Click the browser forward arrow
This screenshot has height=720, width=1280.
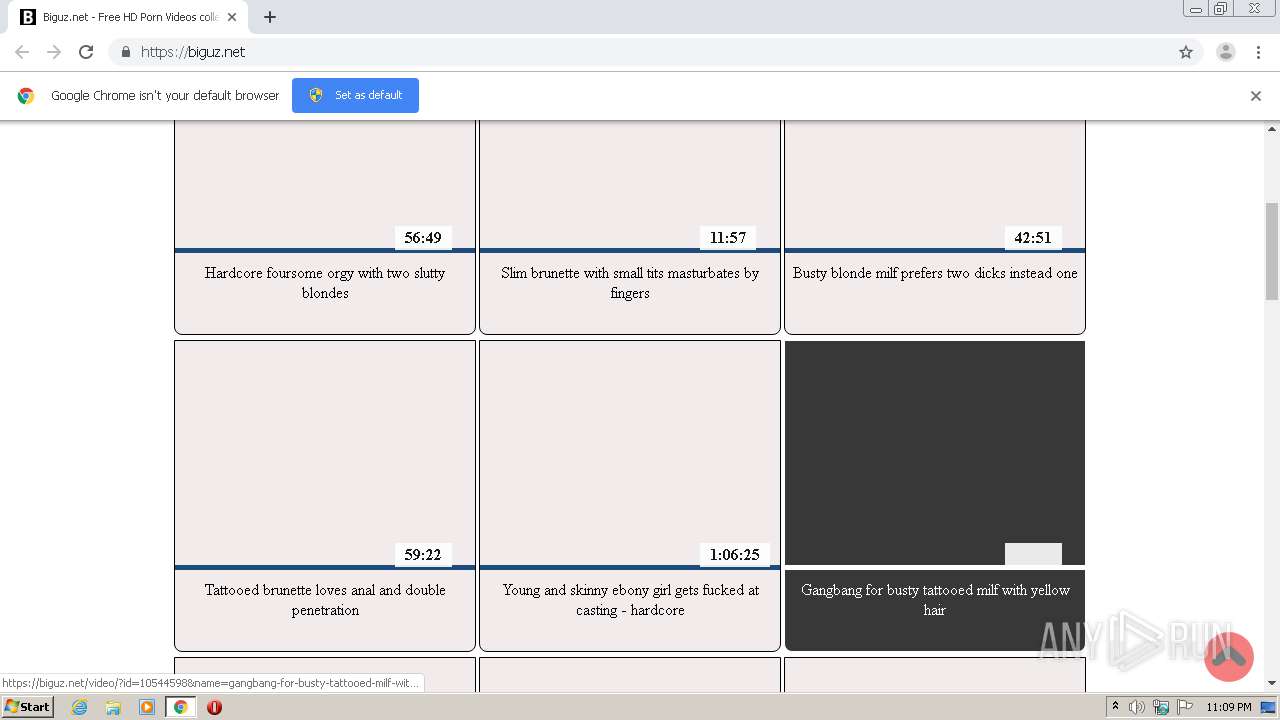pos(54,52)
